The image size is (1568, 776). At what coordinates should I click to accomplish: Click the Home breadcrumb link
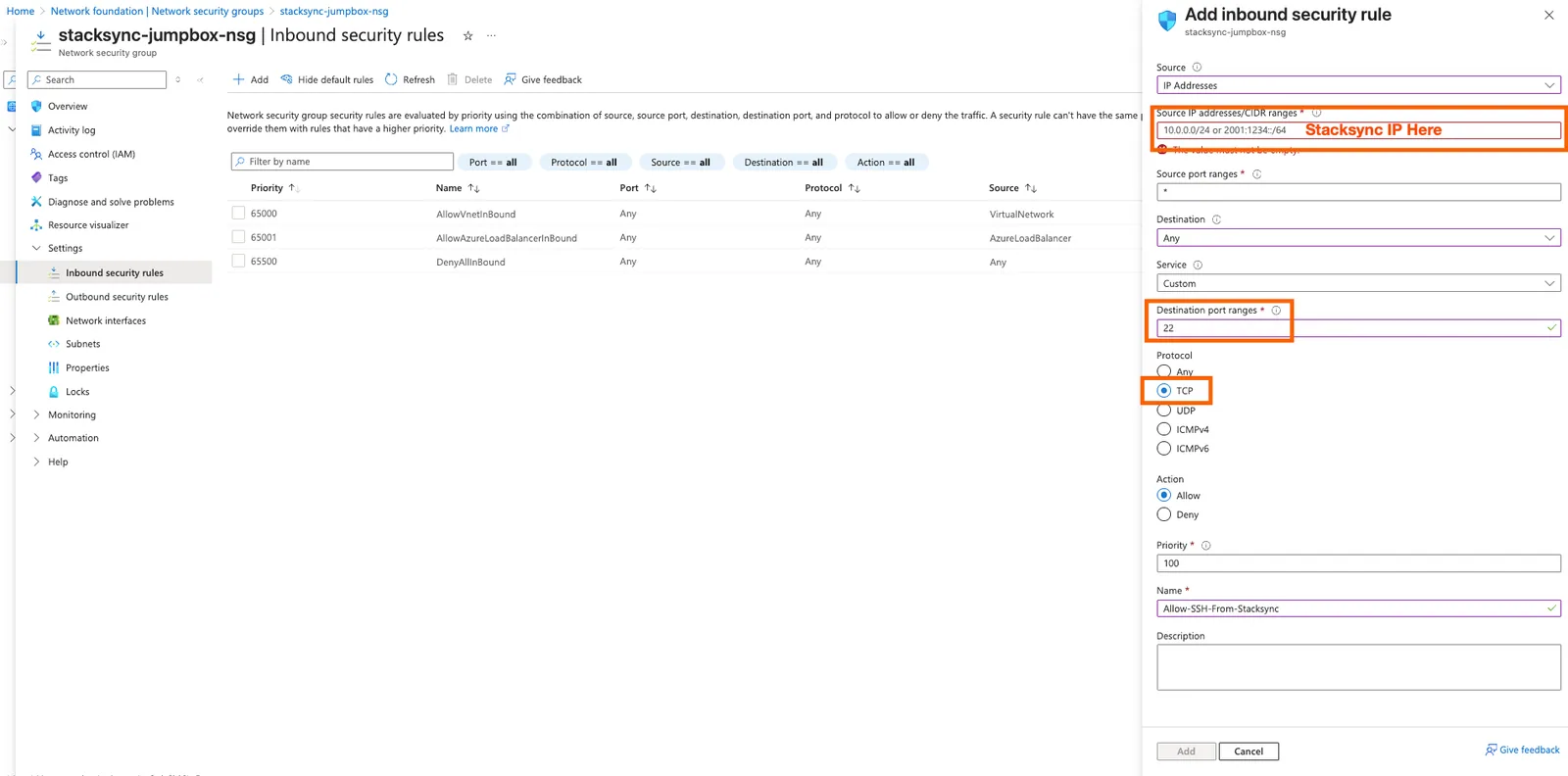[21, 11]
